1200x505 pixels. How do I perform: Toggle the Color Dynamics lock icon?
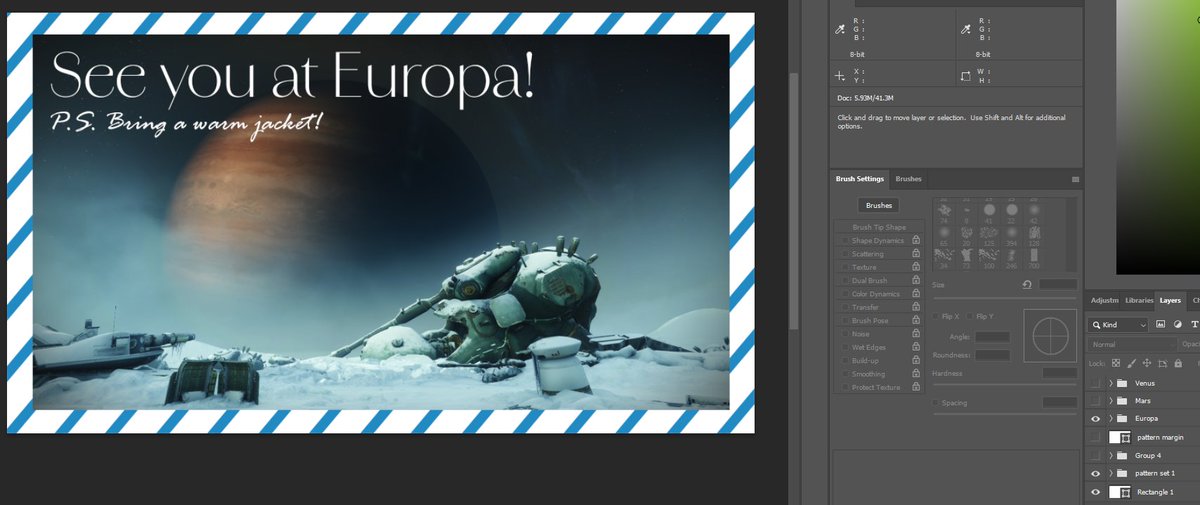point(916,294)
